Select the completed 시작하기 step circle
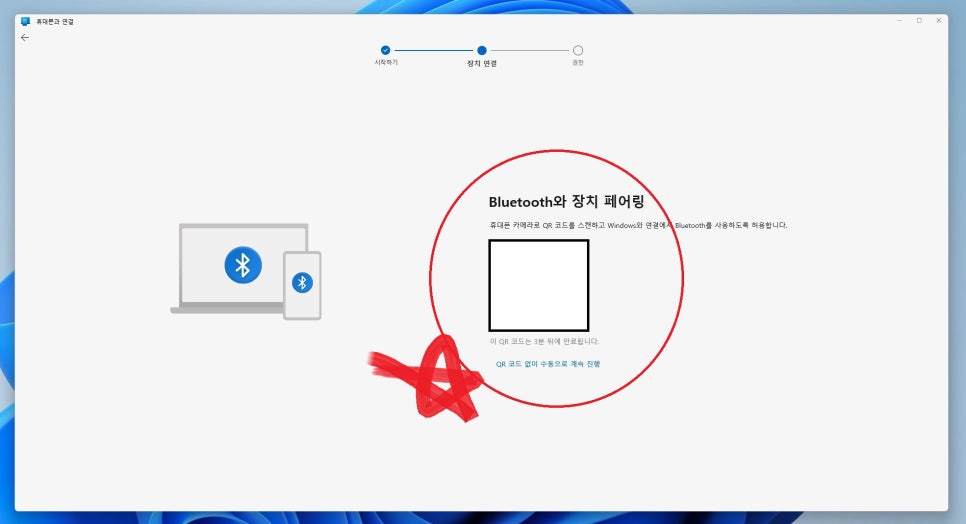 [386, 50]
